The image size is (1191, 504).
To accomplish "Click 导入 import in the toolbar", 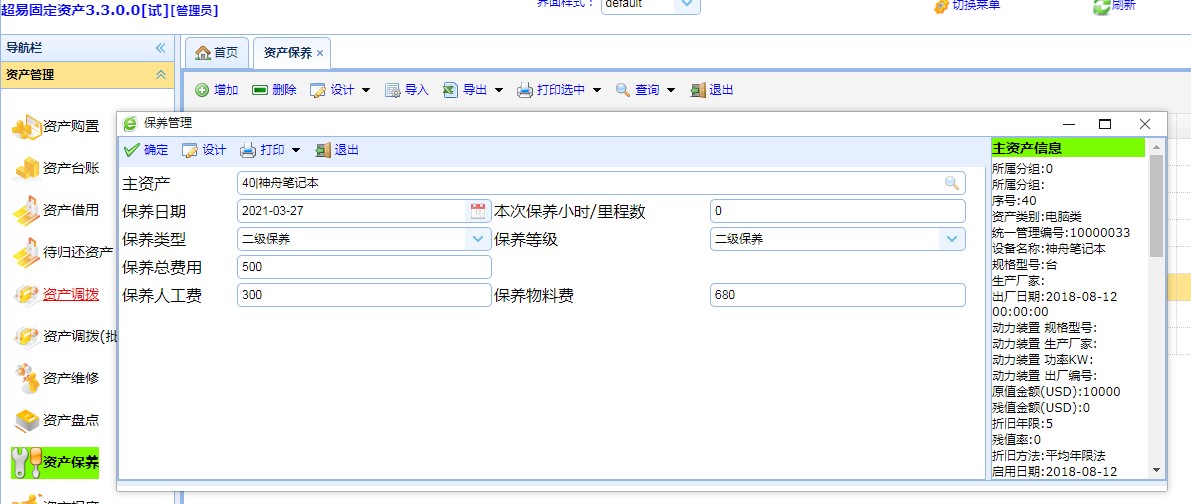I will point(406,90).
